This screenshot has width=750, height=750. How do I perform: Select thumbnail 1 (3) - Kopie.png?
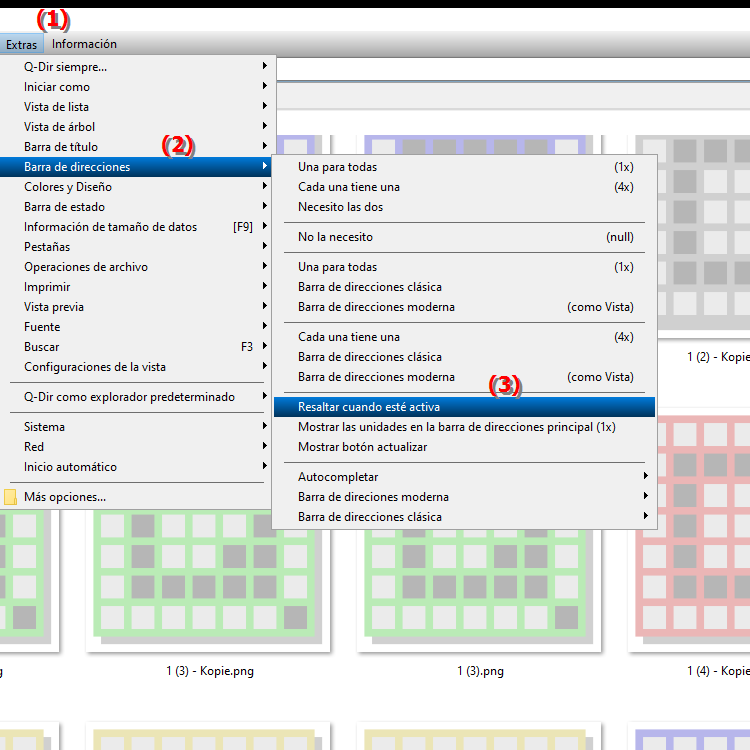(x=208, y=581)
